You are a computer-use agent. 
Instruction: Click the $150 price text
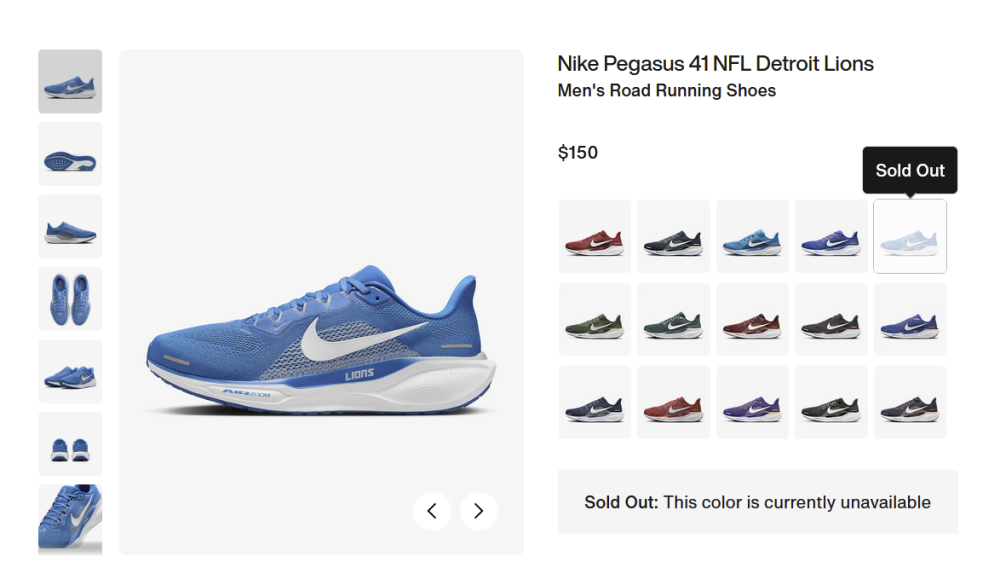578,153
